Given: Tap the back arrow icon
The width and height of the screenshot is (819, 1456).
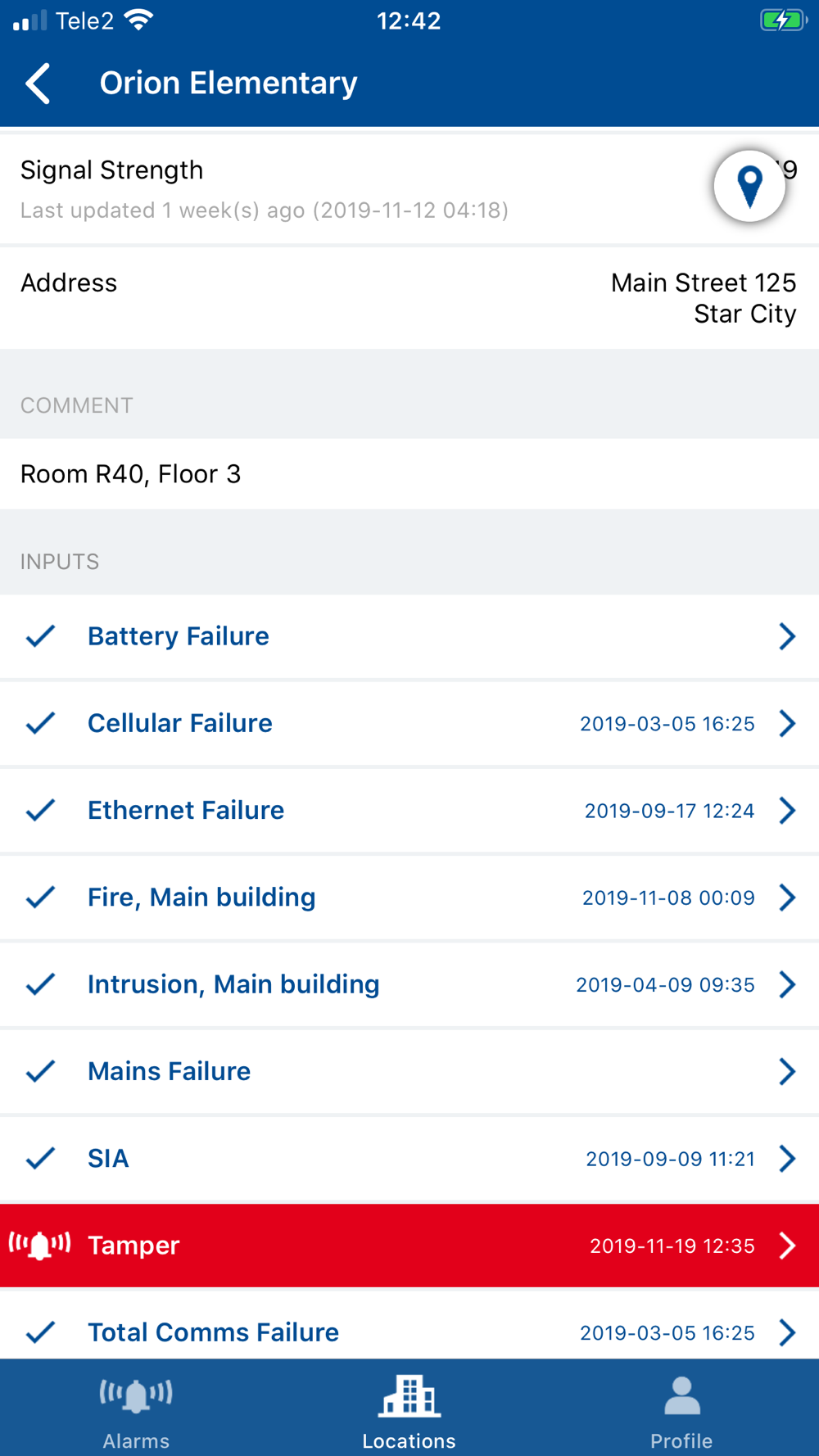Looking at the screenshot, I should pos(38,84).
